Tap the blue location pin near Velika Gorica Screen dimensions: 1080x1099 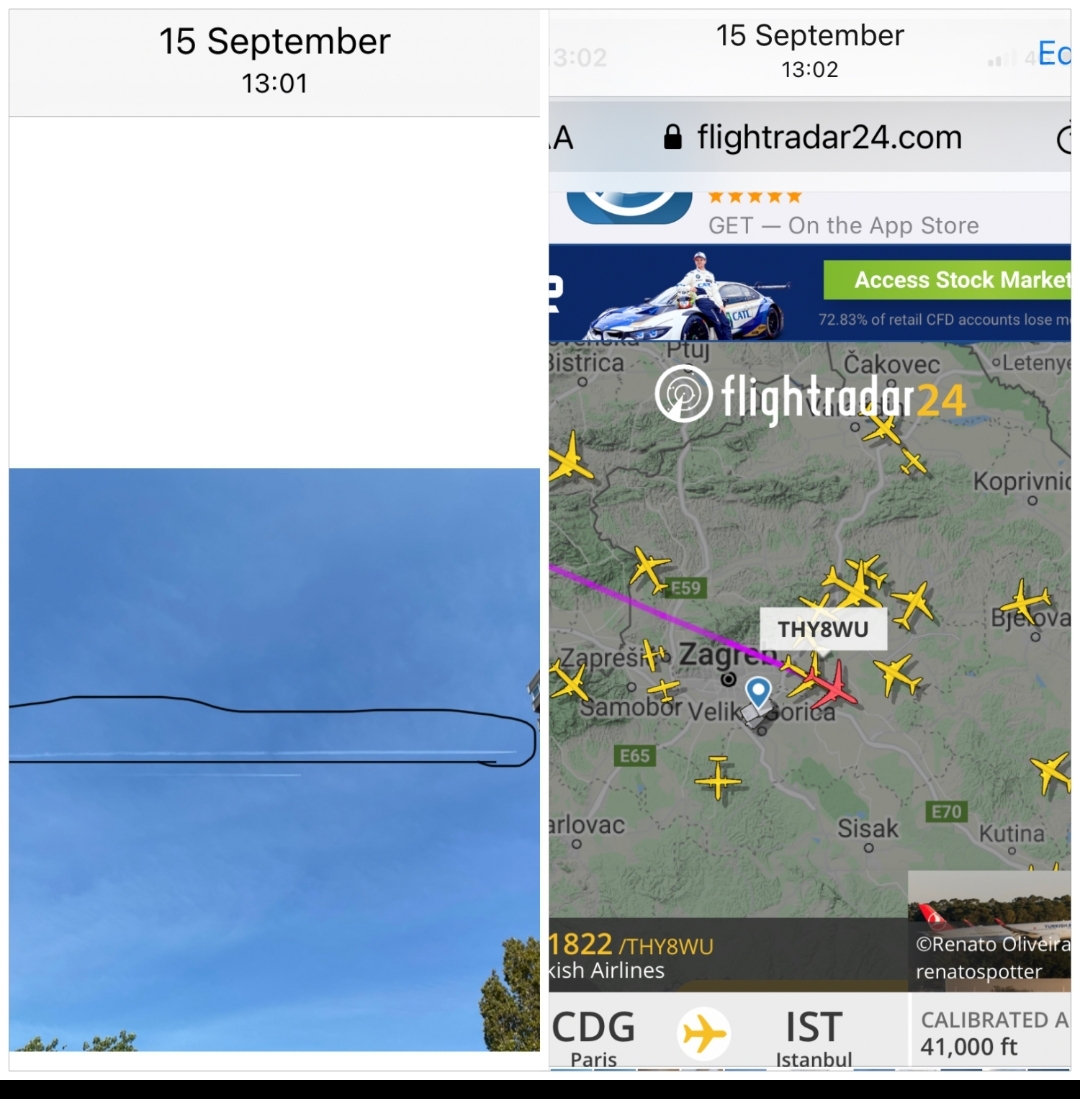(758, 692)
